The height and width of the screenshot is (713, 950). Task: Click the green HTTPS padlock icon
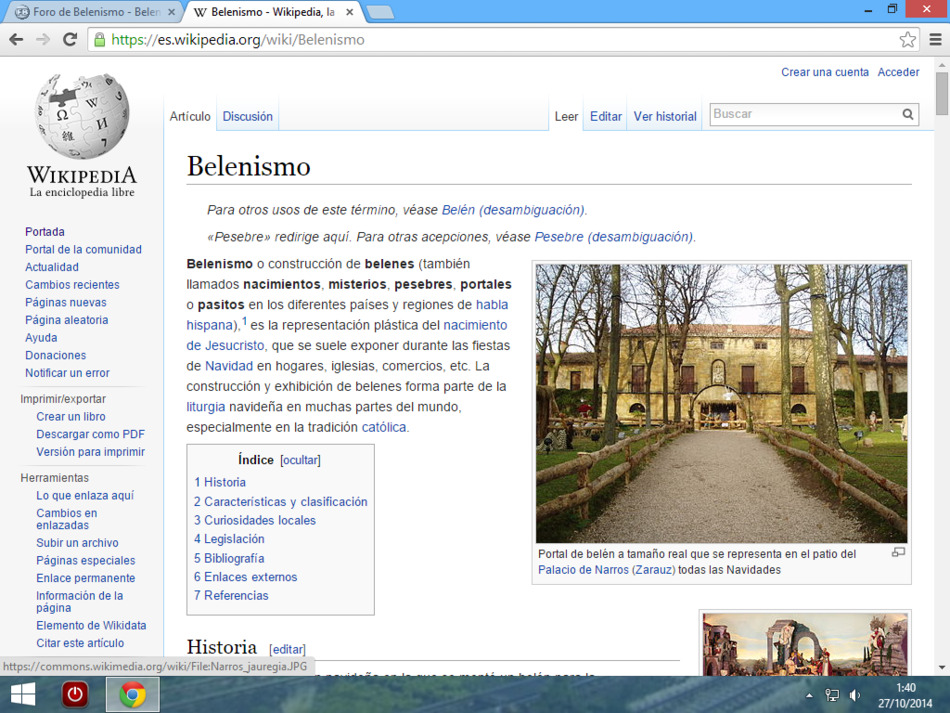click(99, 40)
